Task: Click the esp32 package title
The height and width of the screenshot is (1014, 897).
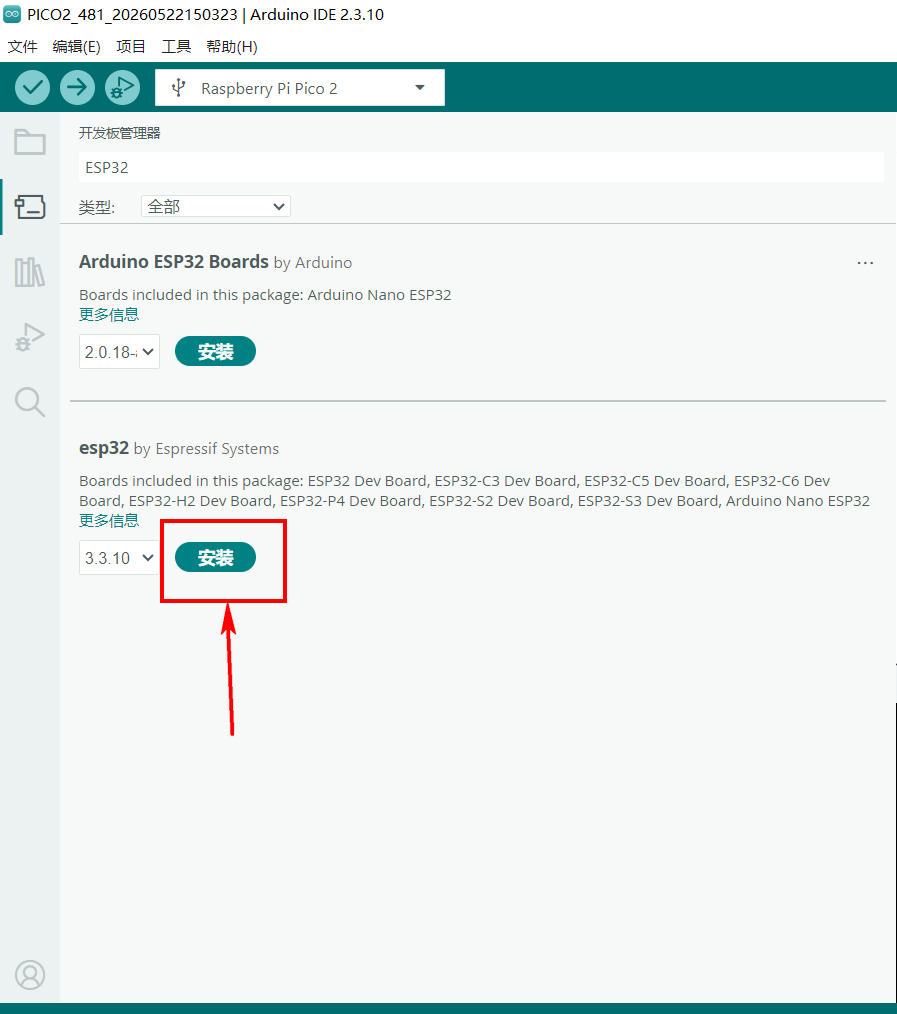Action: point(103,448)
